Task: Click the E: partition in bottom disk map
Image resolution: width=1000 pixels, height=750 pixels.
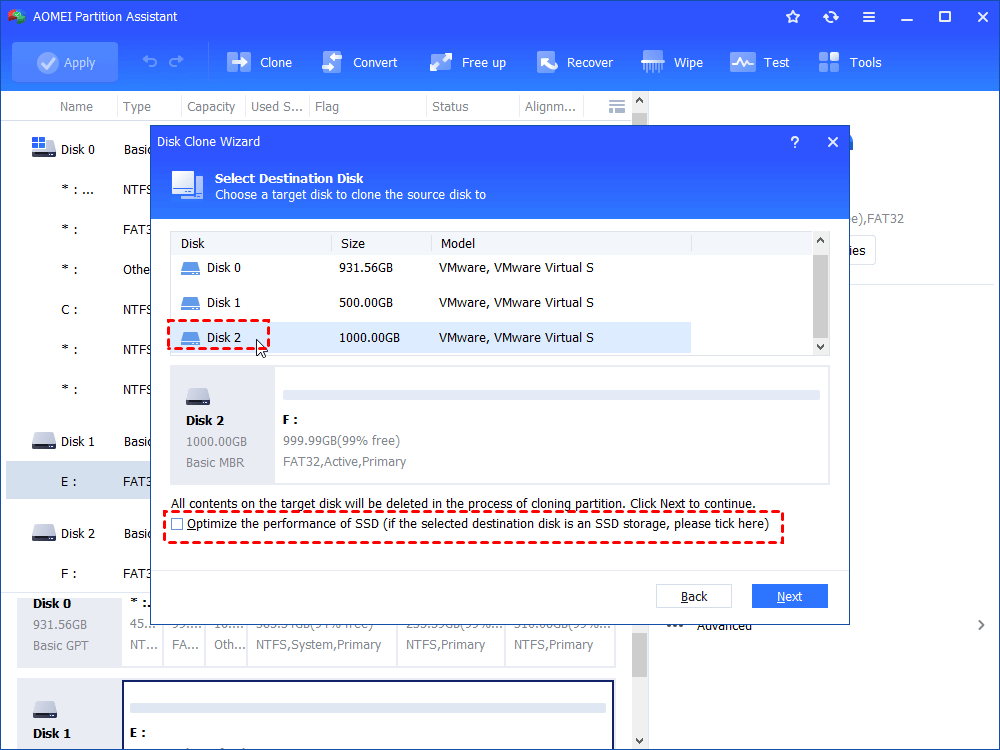Action: coord(368,715)
